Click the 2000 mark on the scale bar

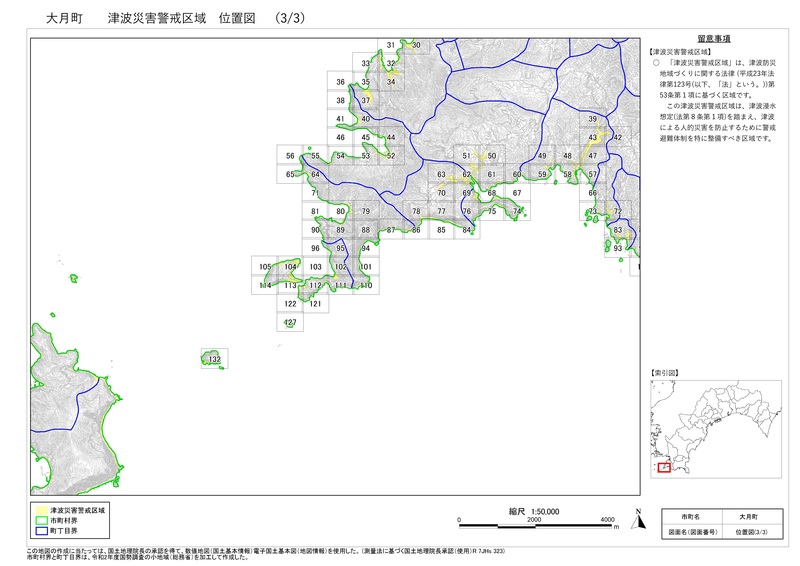pos(534,520)
